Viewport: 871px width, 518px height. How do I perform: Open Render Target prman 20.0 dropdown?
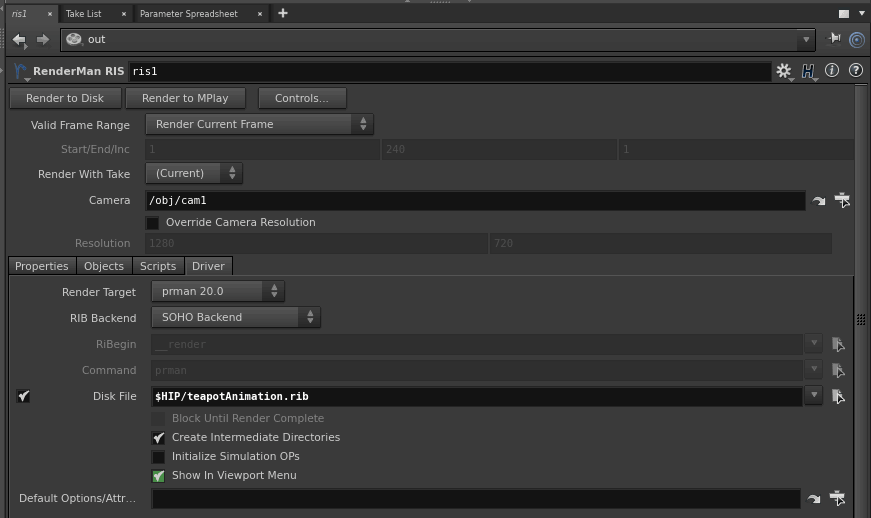point(218,291)
